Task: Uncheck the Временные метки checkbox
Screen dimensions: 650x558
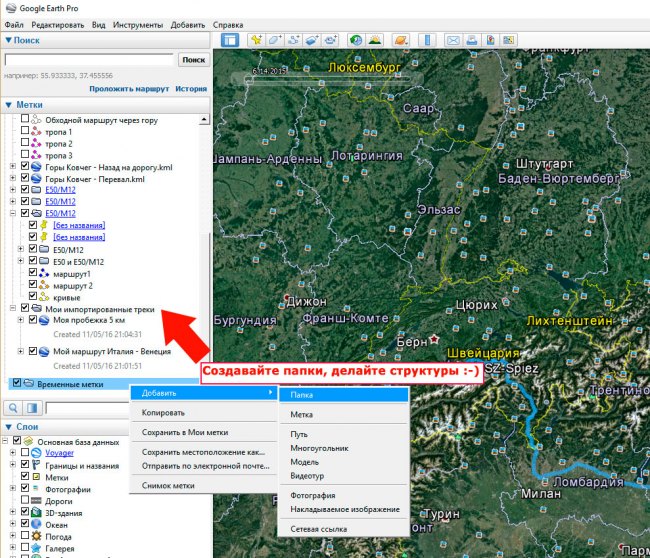Action: [x=17, y=383]
